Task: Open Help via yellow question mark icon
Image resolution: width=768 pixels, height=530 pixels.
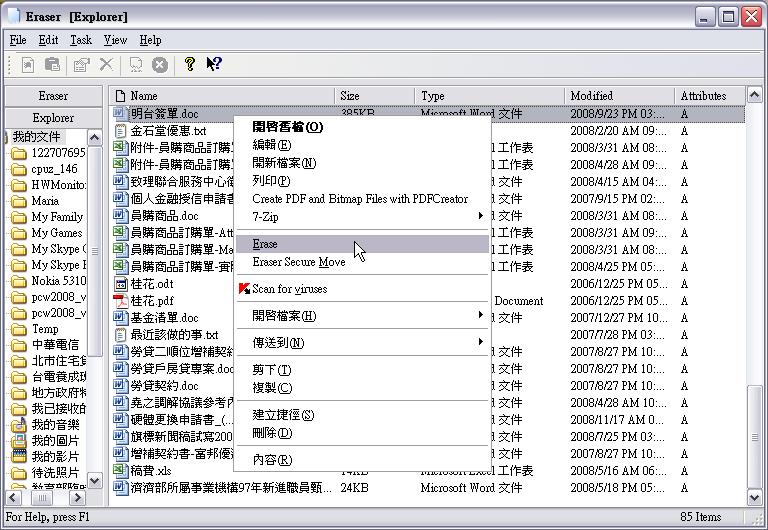Action: pos(190,64)
